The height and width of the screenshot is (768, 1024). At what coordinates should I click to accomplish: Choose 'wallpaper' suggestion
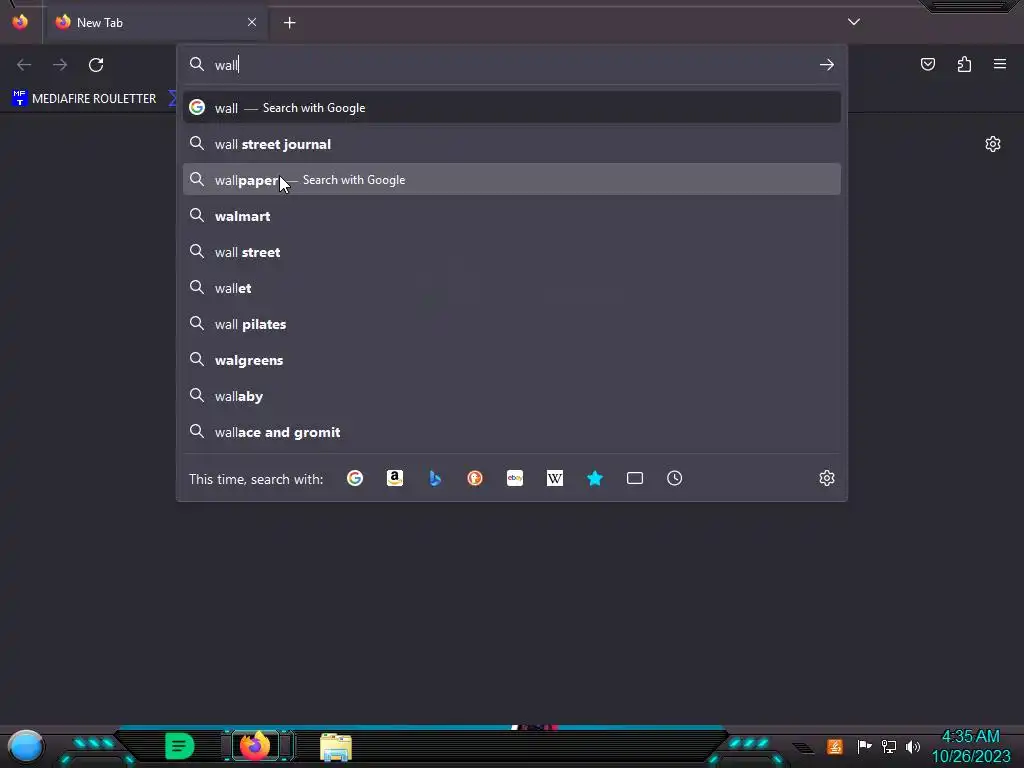tap(511, 180)
